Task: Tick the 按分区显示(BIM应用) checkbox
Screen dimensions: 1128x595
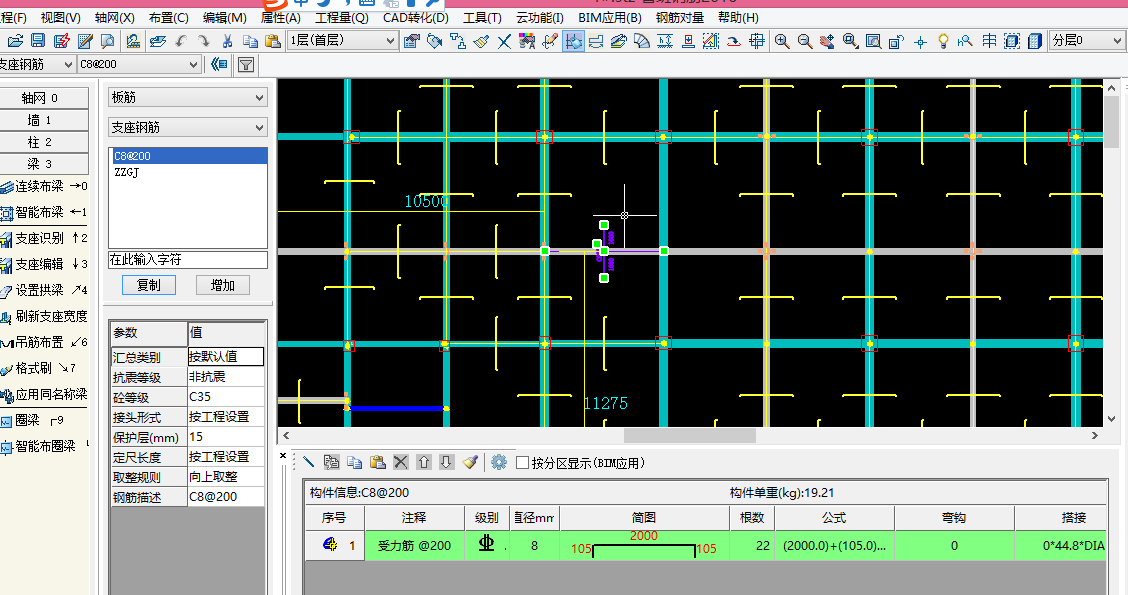Action: pos(523,463)
